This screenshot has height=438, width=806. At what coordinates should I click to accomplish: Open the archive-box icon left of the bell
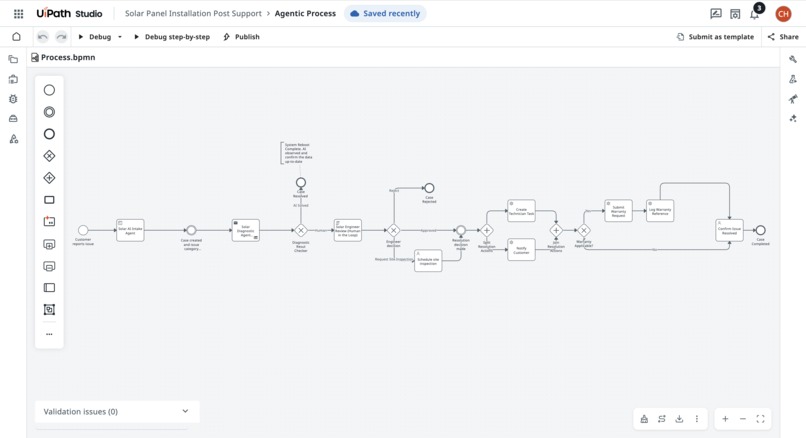tap(735, 14)
